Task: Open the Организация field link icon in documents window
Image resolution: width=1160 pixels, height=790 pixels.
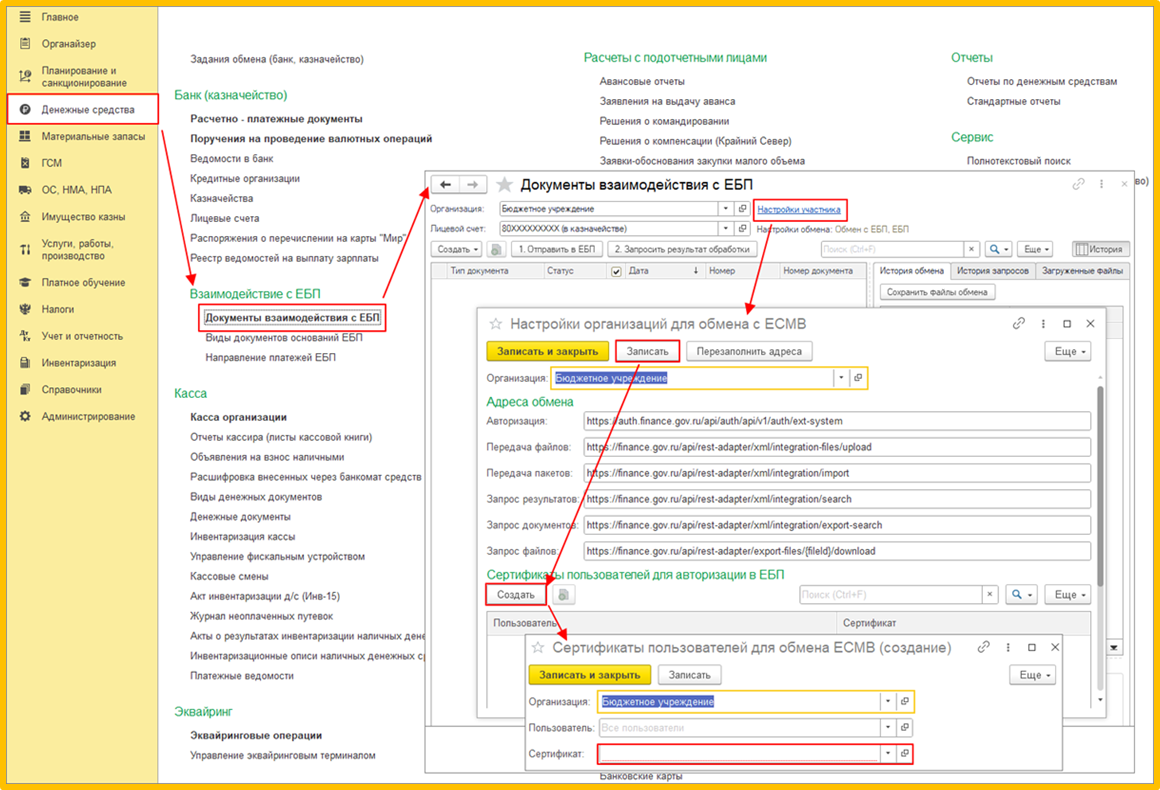Action: click(x=743, y=209)
